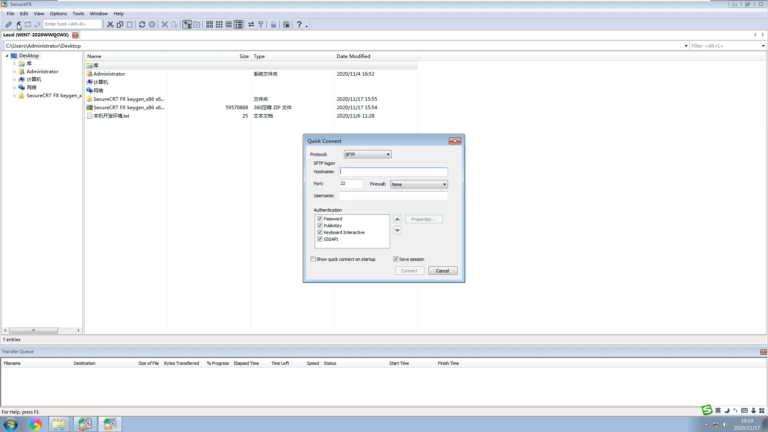This screenshot has height=432, width=768.
Task: Open the View menu
Action: point(39,14)
